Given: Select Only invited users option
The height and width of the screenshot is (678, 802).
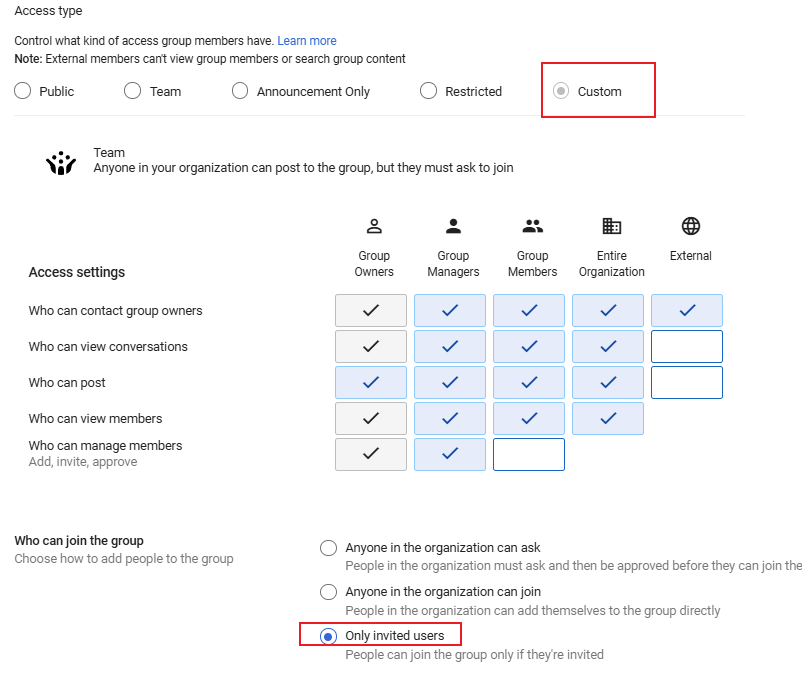Looking at the screenshot, I should 328,636.
